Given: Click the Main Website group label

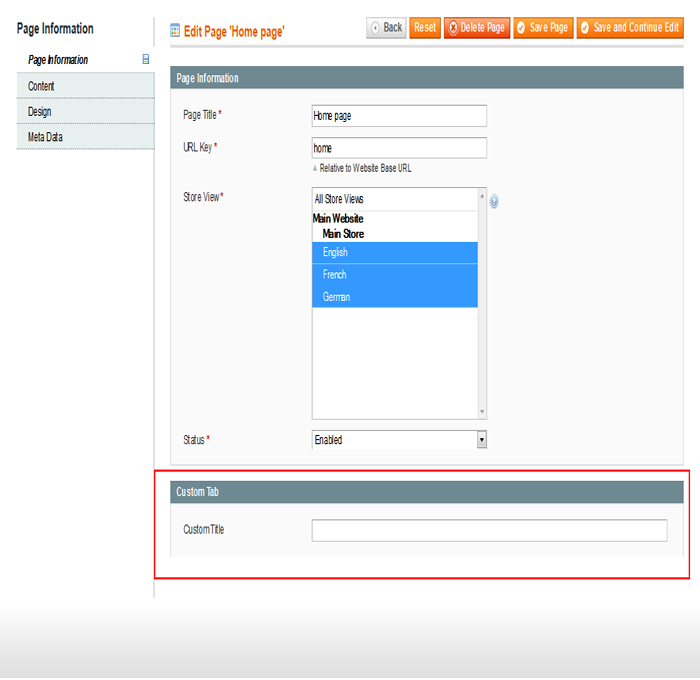Looking at the screenshot, I should [x=338, y=218].
